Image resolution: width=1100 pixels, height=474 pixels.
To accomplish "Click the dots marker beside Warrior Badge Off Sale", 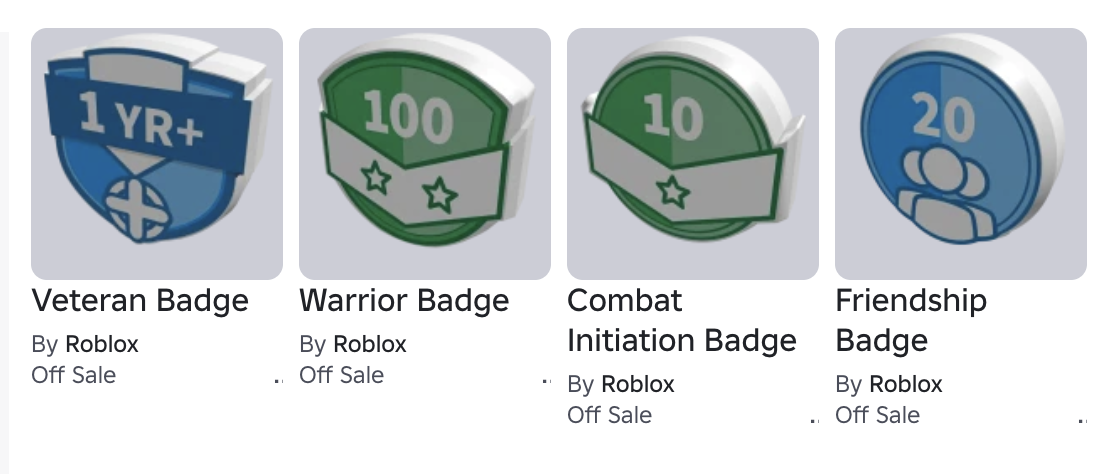I will (x=546, y=381).
